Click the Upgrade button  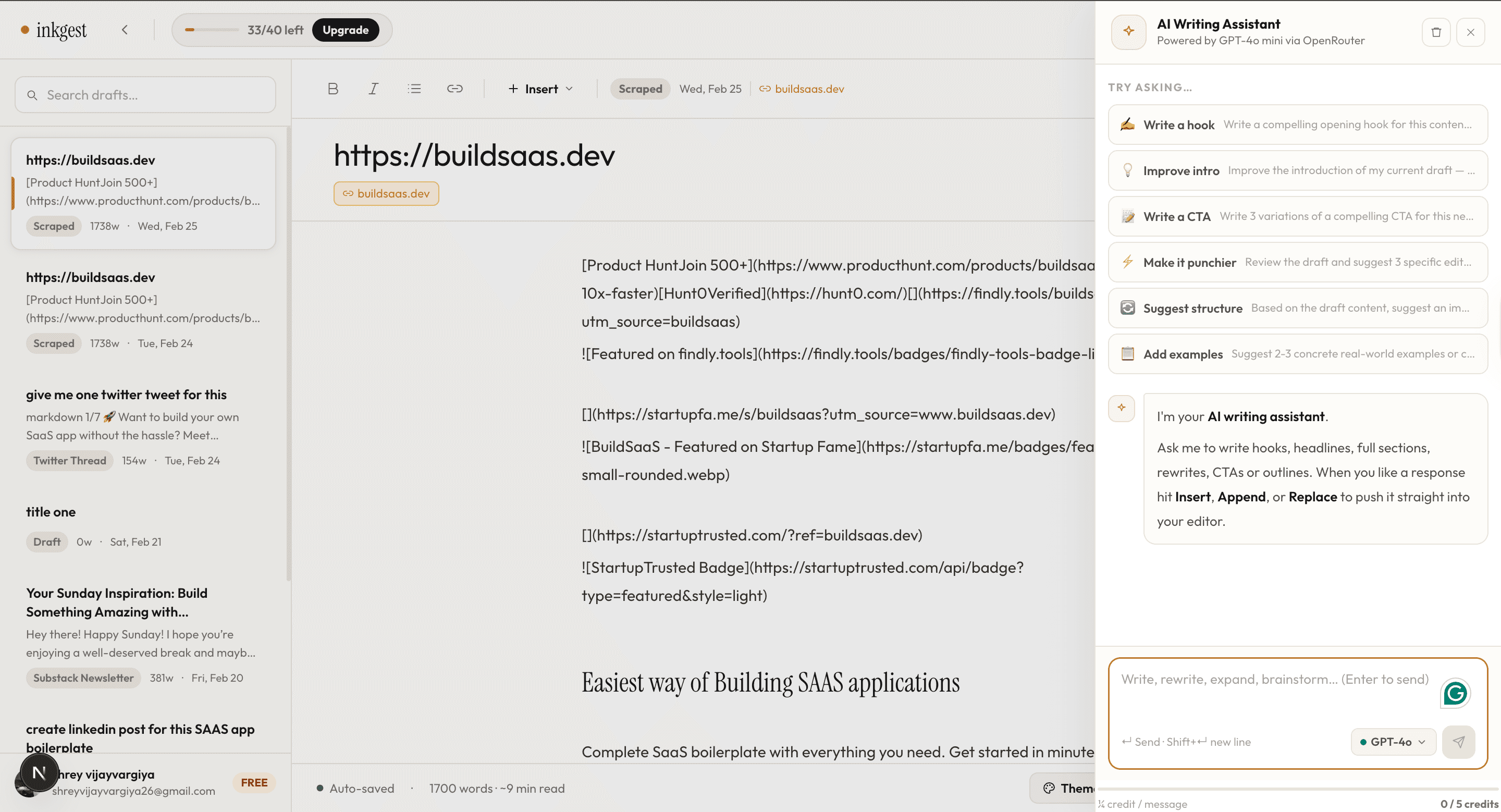(346, 30)
